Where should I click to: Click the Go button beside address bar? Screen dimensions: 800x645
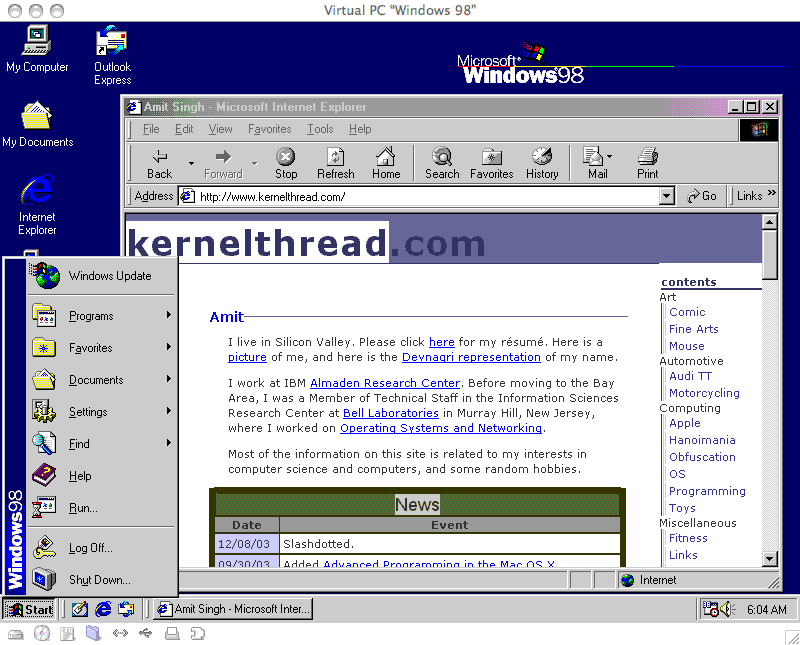702,196
